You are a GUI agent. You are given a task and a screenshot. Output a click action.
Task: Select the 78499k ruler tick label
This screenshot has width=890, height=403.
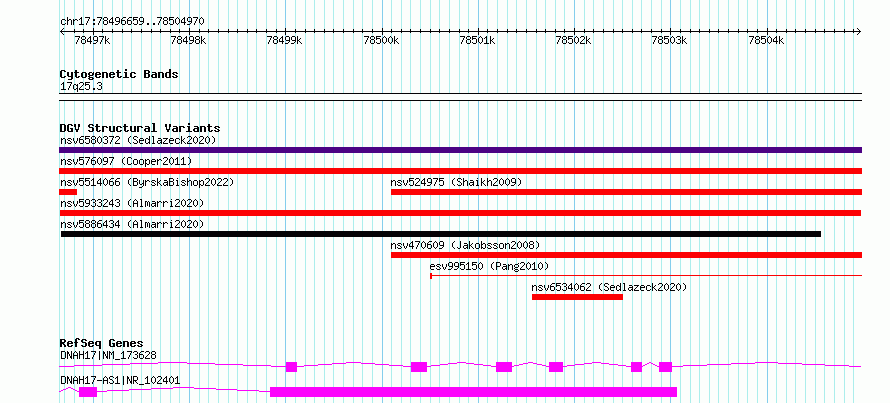(x=284, y=40)
